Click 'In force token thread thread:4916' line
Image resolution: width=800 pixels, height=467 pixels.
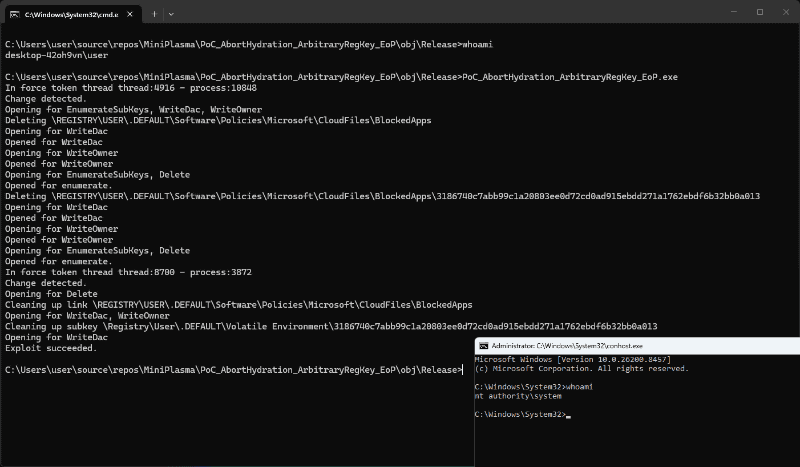click(131, 88)
